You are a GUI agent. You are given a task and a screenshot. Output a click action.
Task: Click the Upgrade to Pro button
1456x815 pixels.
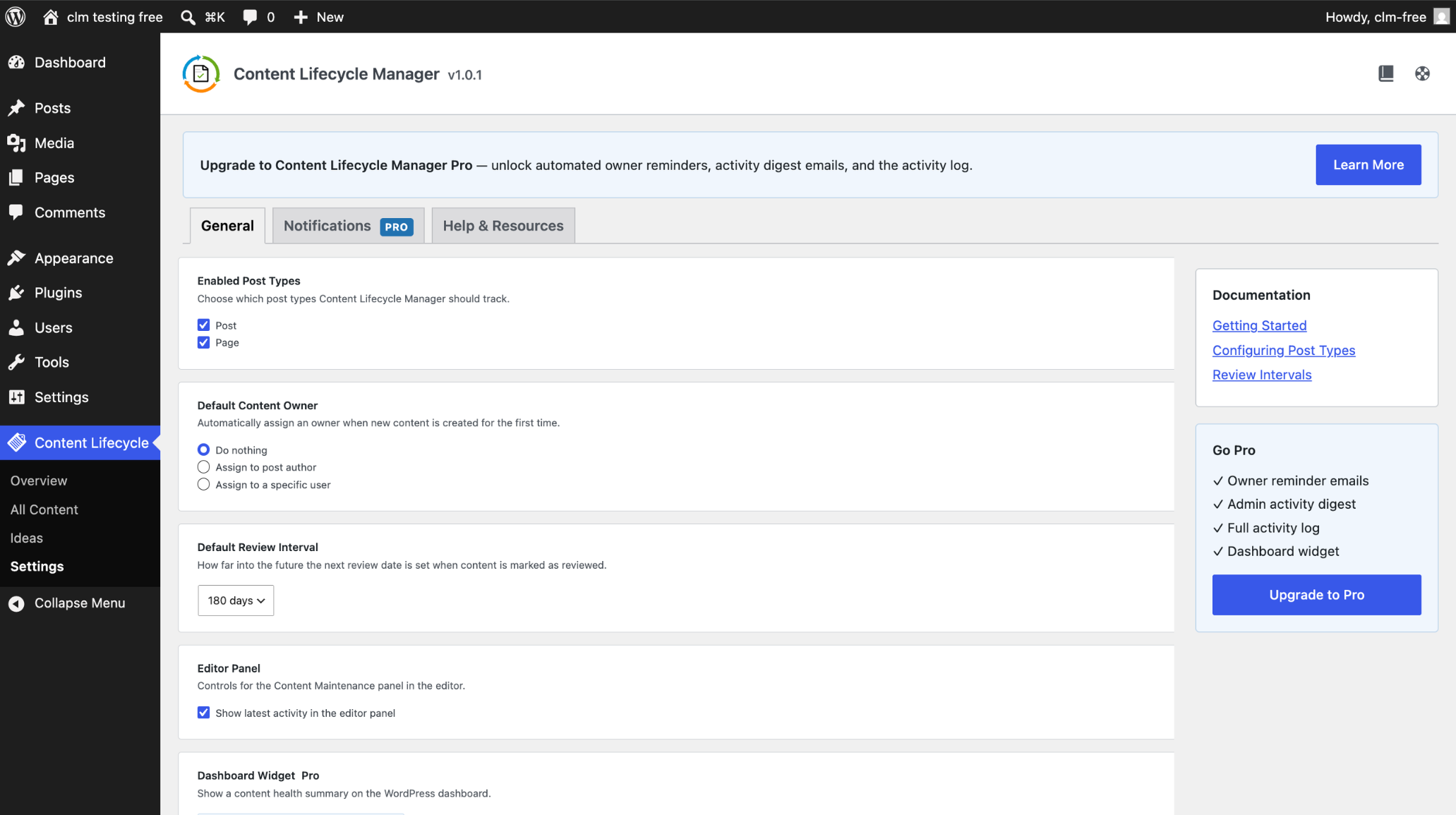click(1317, 595)
